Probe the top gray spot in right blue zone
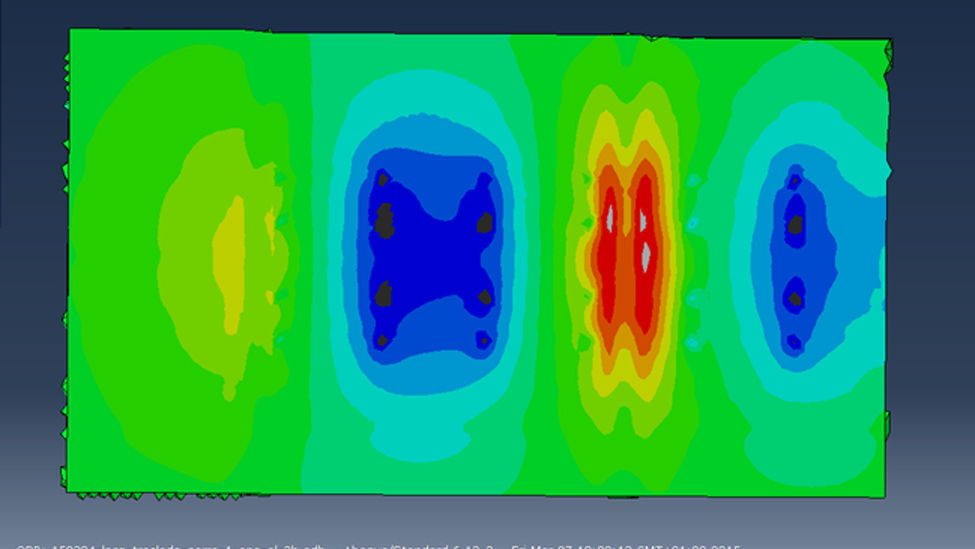This screenshot has width=975, height=549. point(795,182)
